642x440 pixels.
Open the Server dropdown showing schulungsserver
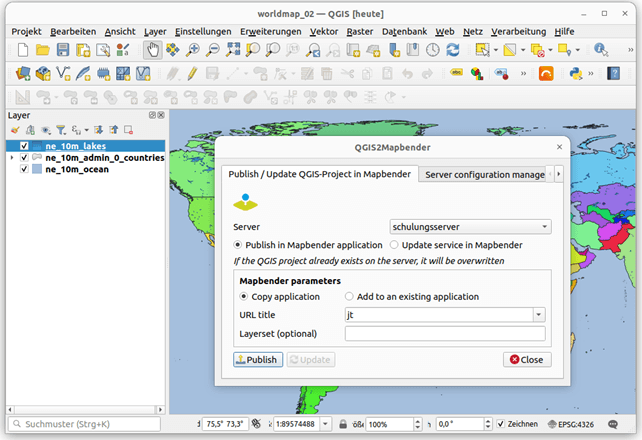470,227
